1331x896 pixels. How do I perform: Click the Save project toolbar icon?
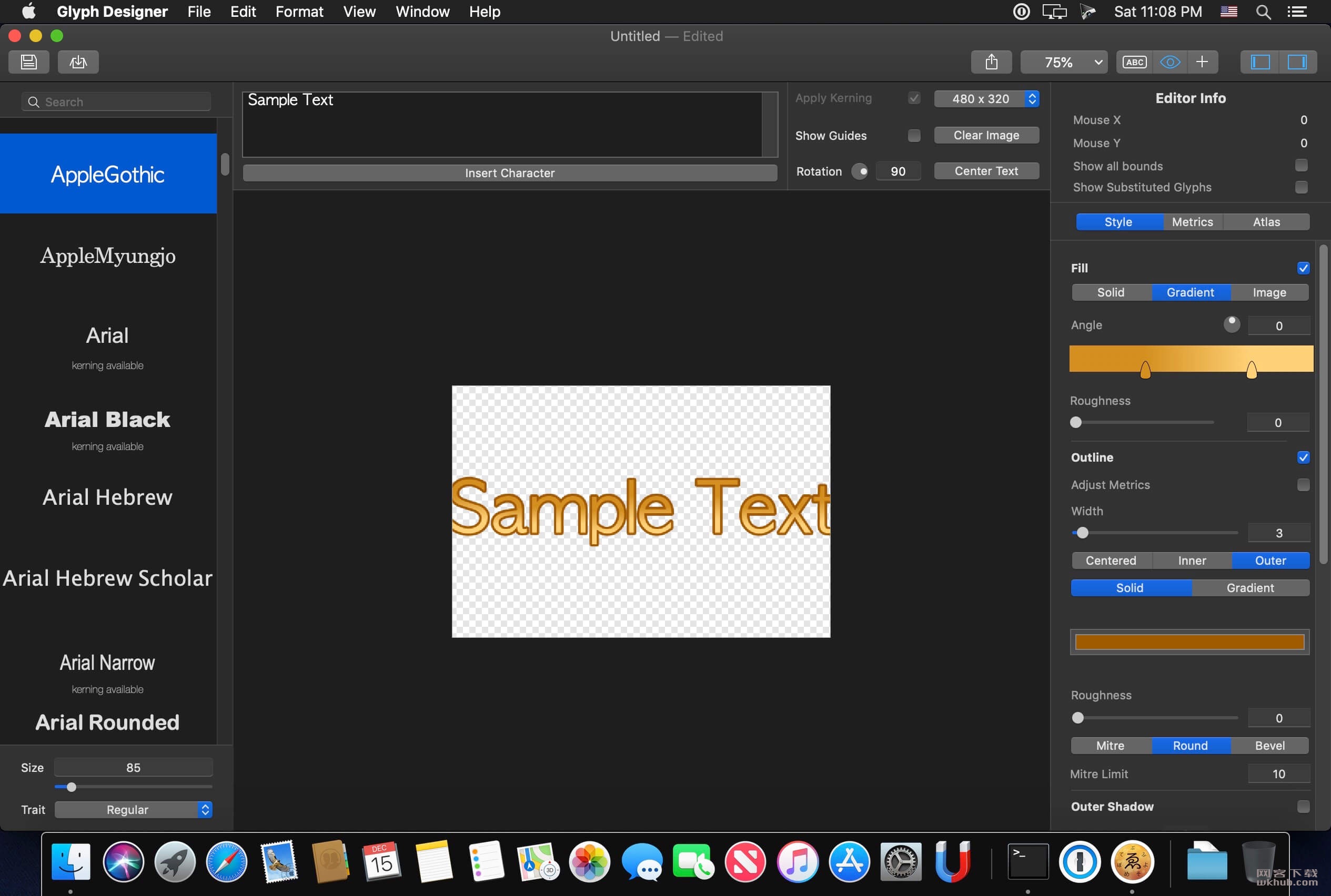[x=28, y=62]
